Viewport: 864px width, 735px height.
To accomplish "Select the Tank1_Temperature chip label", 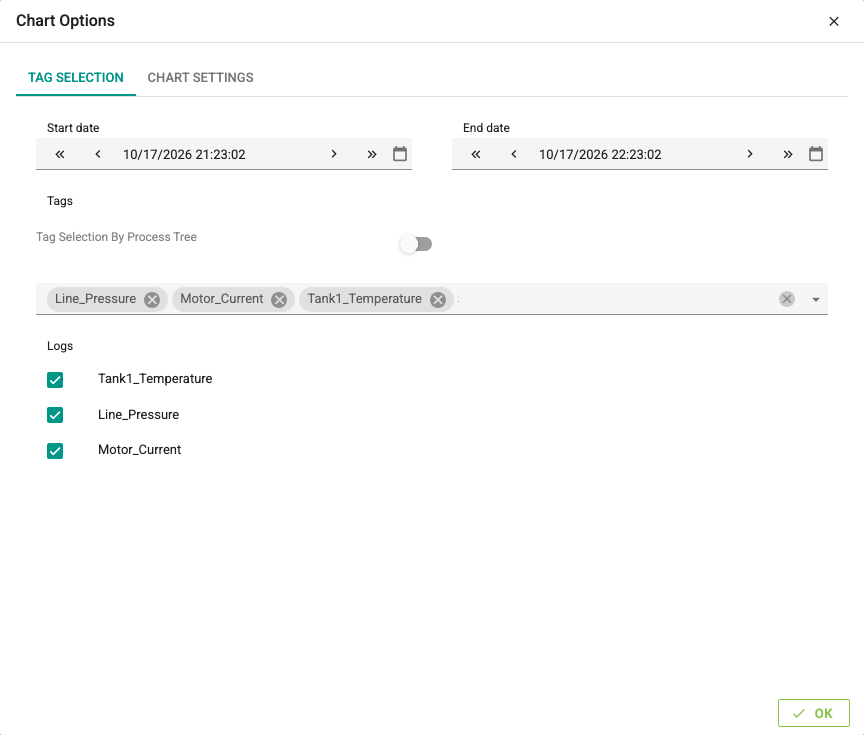I will [364, 299].
